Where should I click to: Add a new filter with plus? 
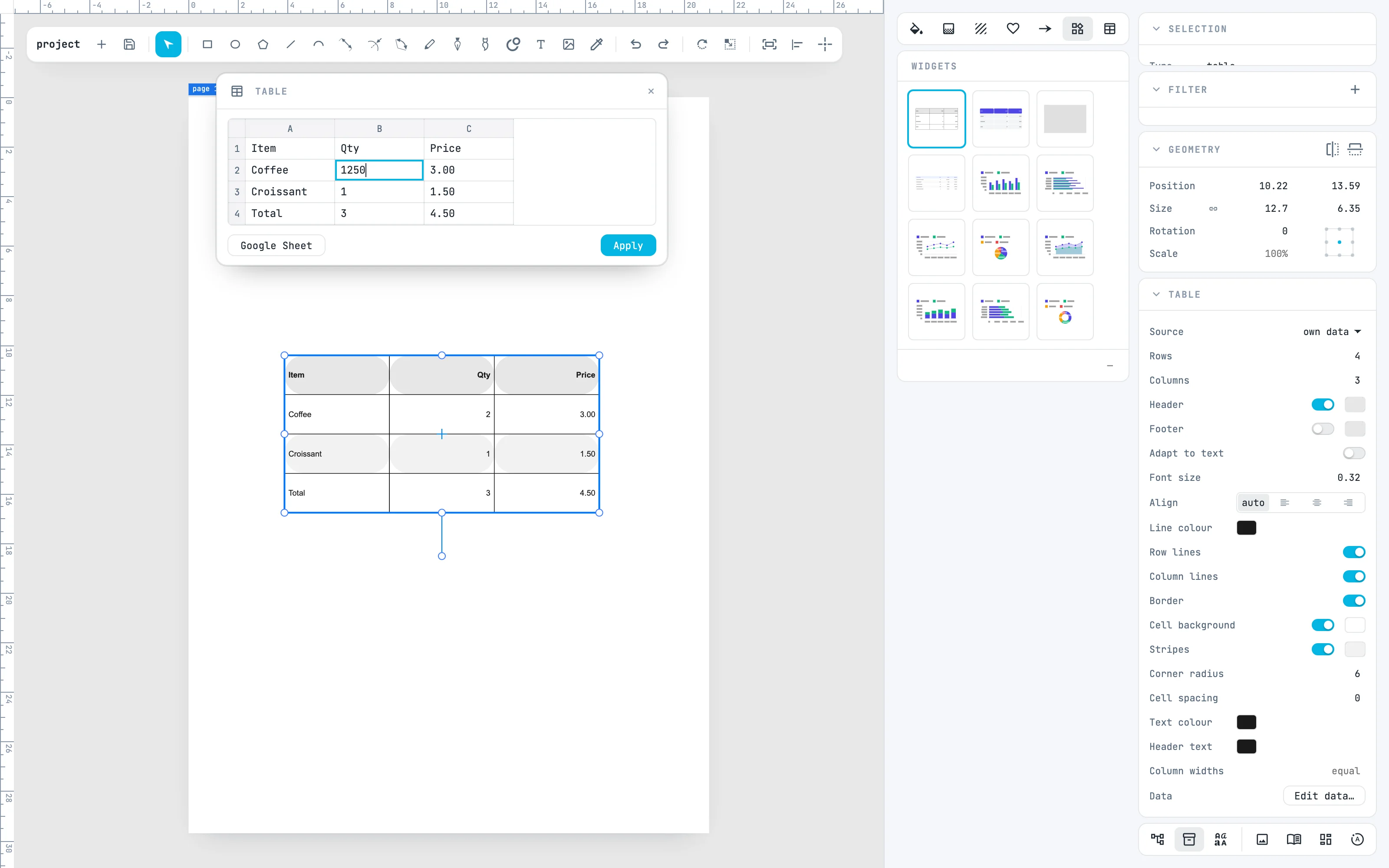(1355, 89)
